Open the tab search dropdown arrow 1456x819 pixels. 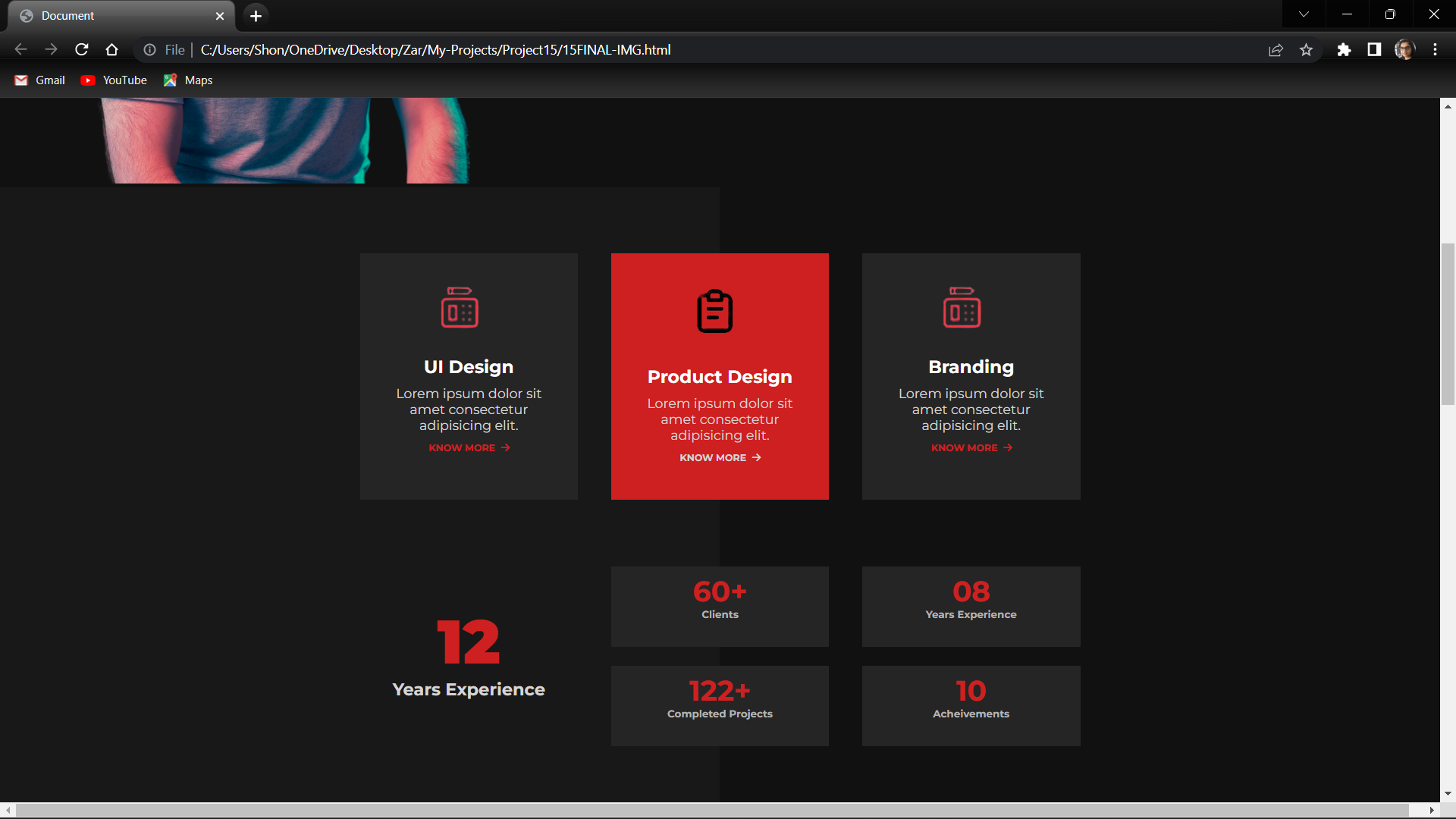coord(1304,14)
